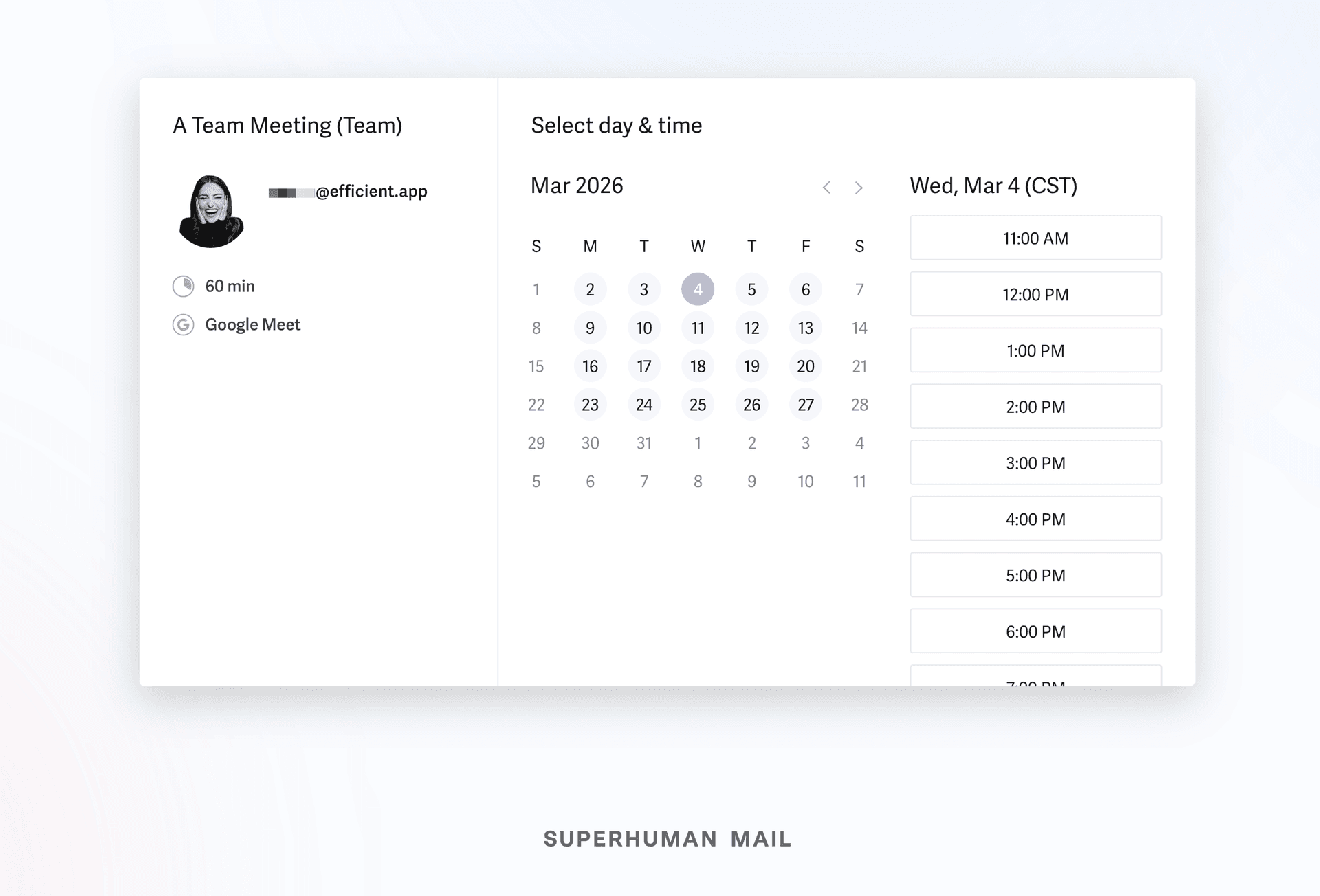The height and width of the screenshot is (896, 1320).
Task: Navigate to the next month with right chevron
Action: pyautogui.click(x=859, y=187)
